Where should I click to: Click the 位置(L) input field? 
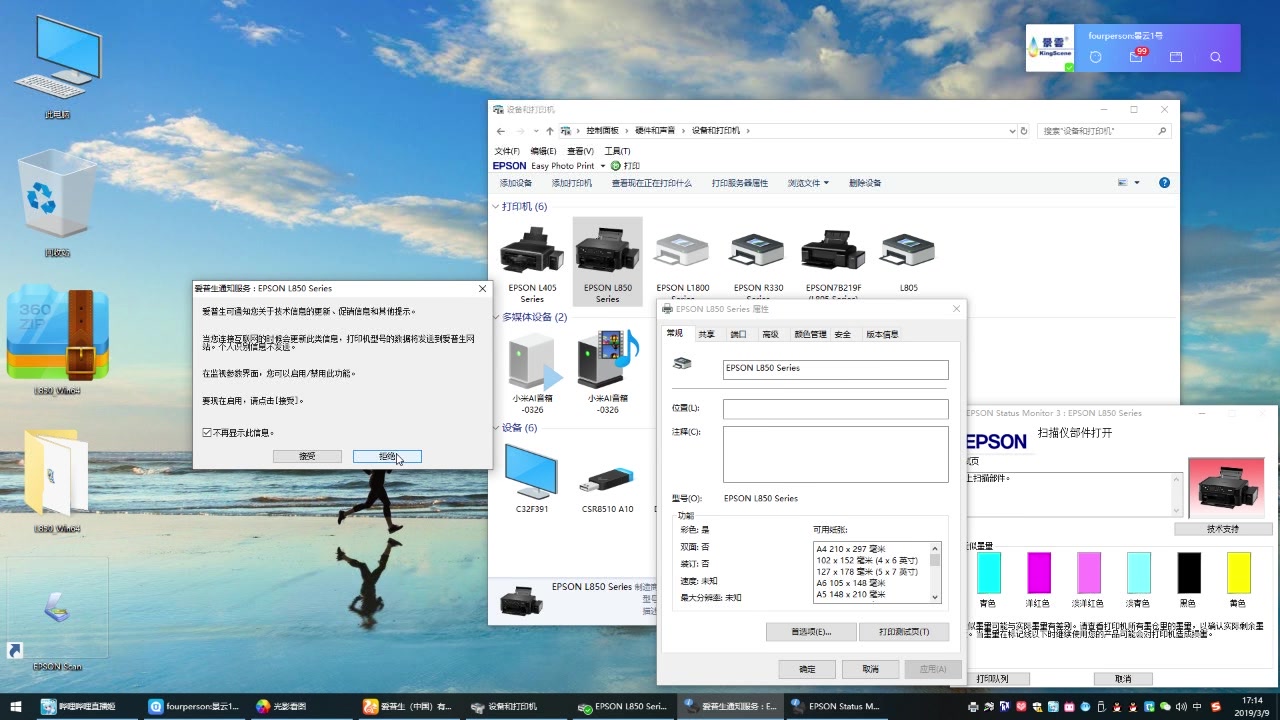click(835, 409)
